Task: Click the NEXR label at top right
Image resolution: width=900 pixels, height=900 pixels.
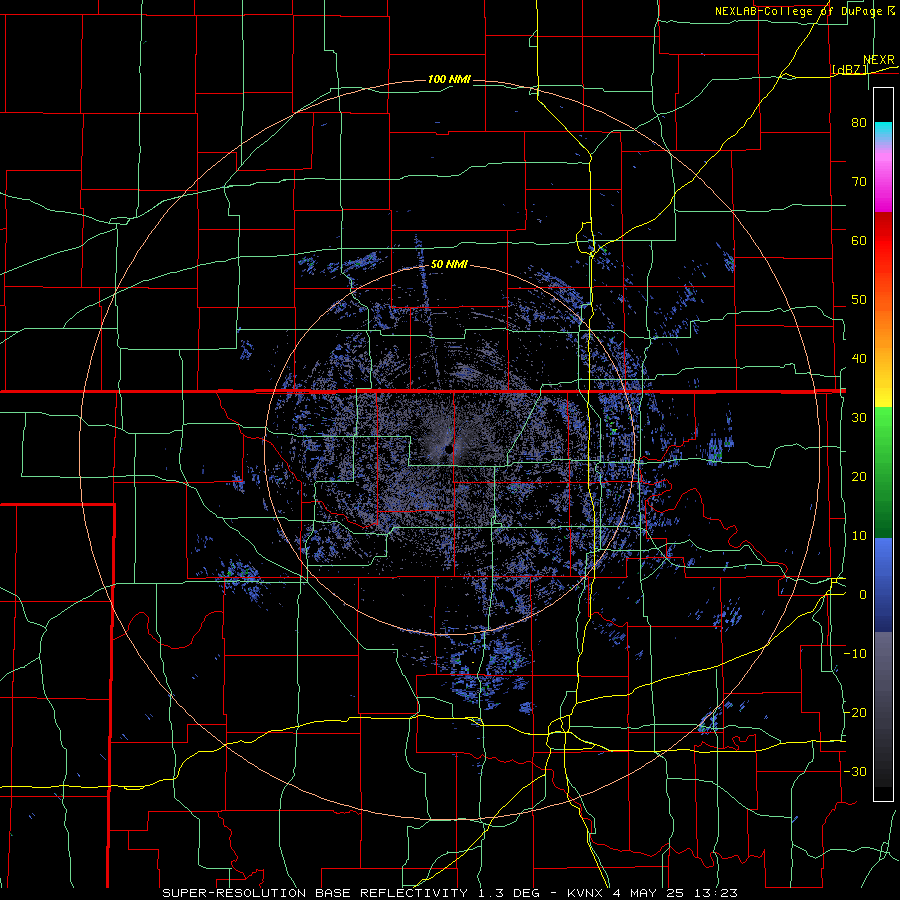Action: [x=879, y=60]
